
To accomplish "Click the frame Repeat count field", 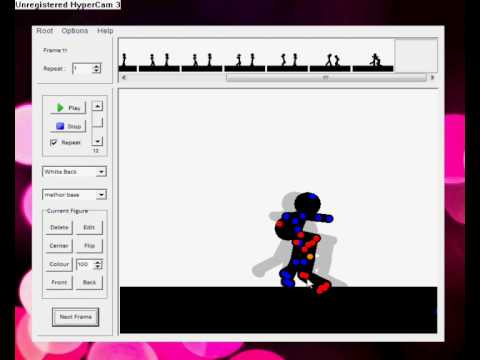I will click(x=82, y=69).
